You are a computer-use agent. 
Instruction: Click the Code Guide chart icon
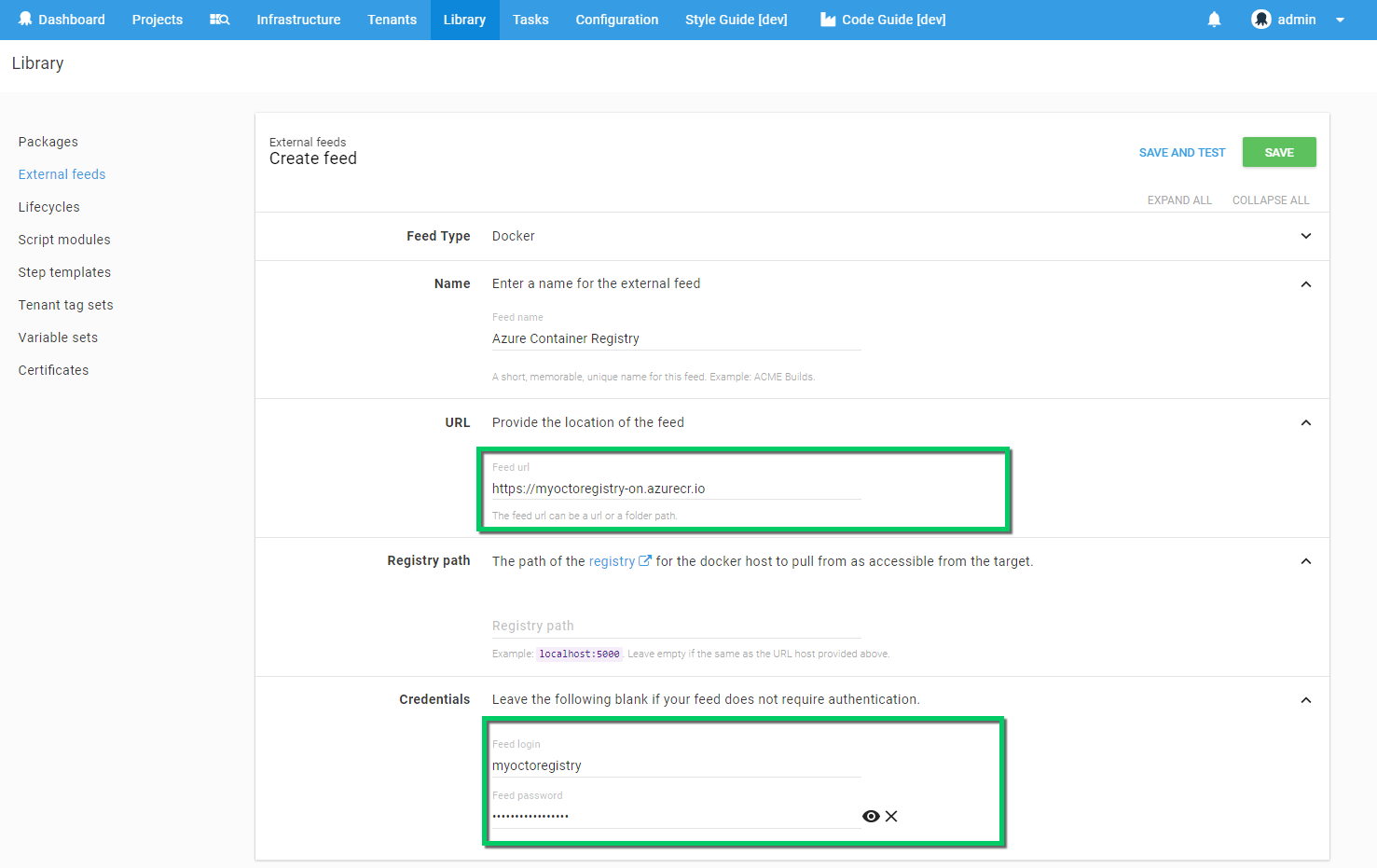pyautogui.click(x=828, y=19)
